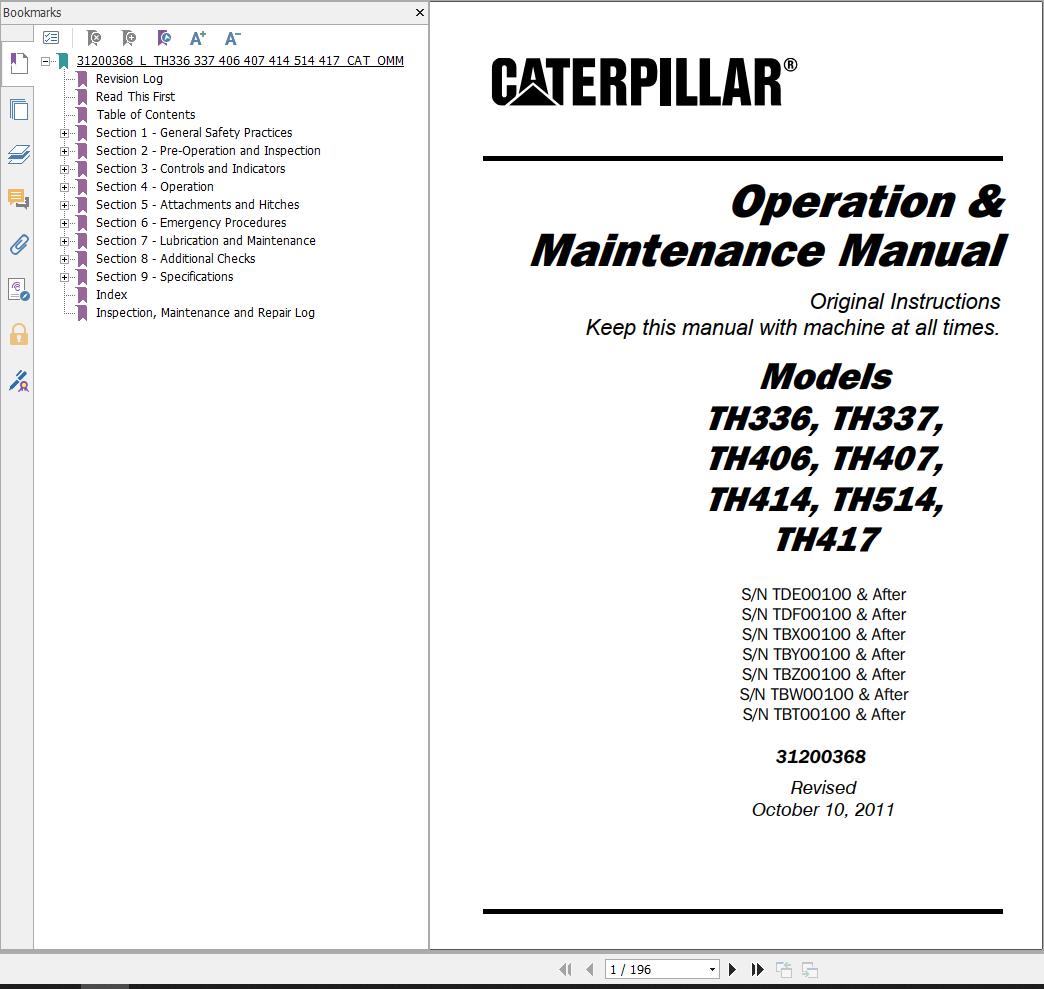Viewport: 1044px width, 989px height.
Task: Go to the first page
Action: [565, 970]
